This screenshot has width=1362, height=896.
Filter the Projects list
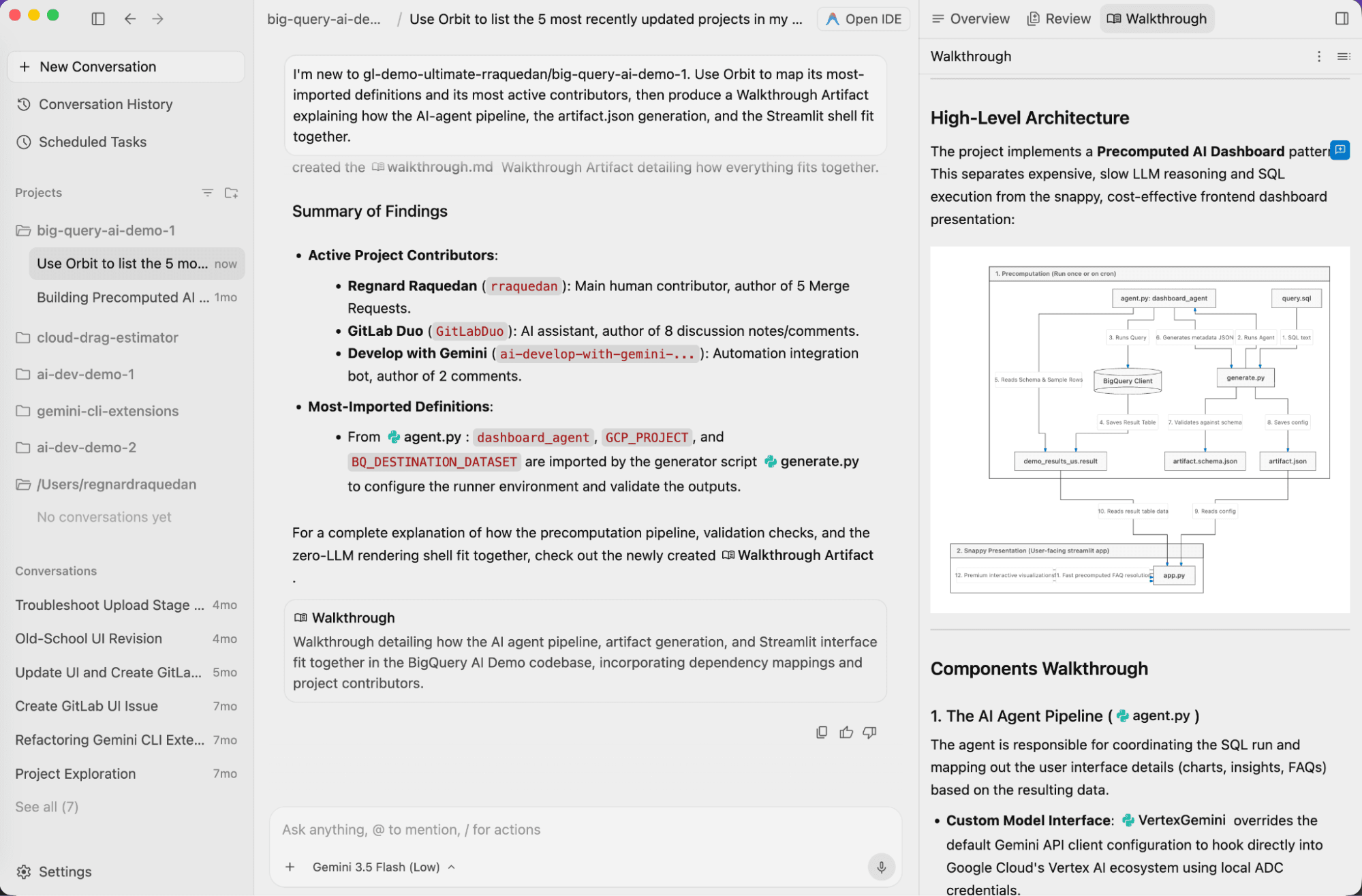(x=207, y=193)
